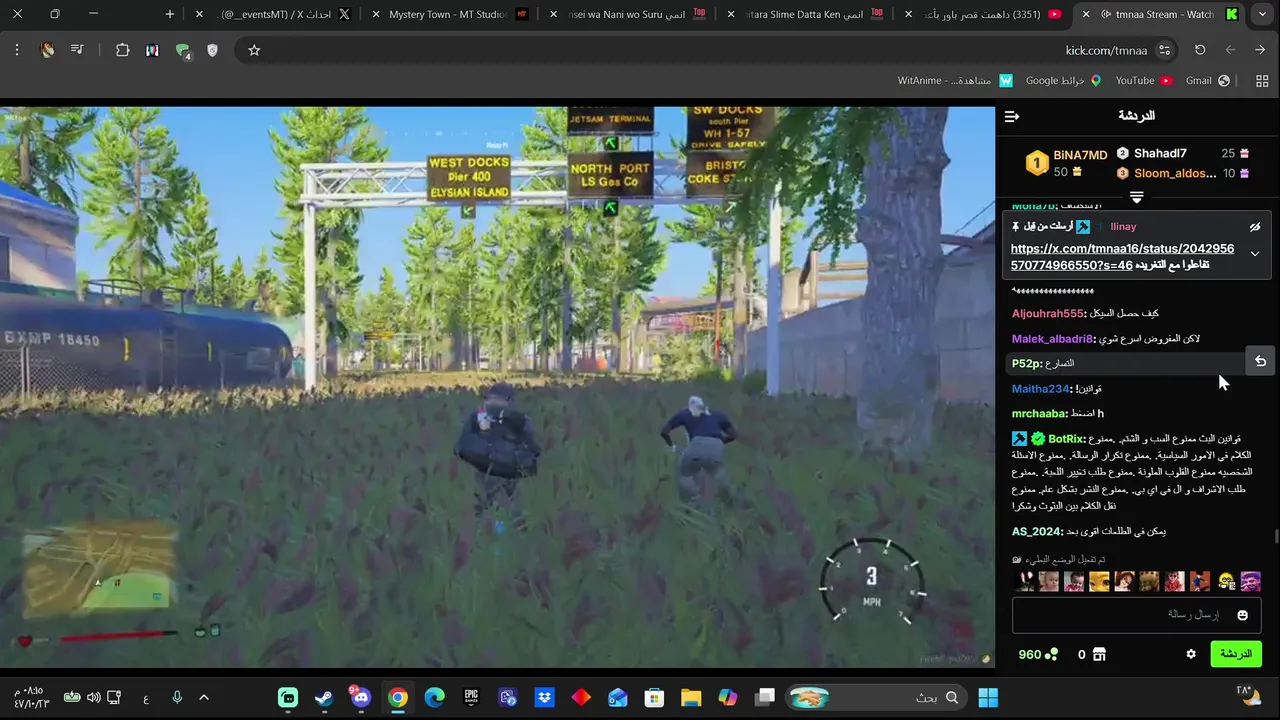Bookmark this page with the star icon
This screenshot has width=1280, height=720.
click(x=254, y=50)
